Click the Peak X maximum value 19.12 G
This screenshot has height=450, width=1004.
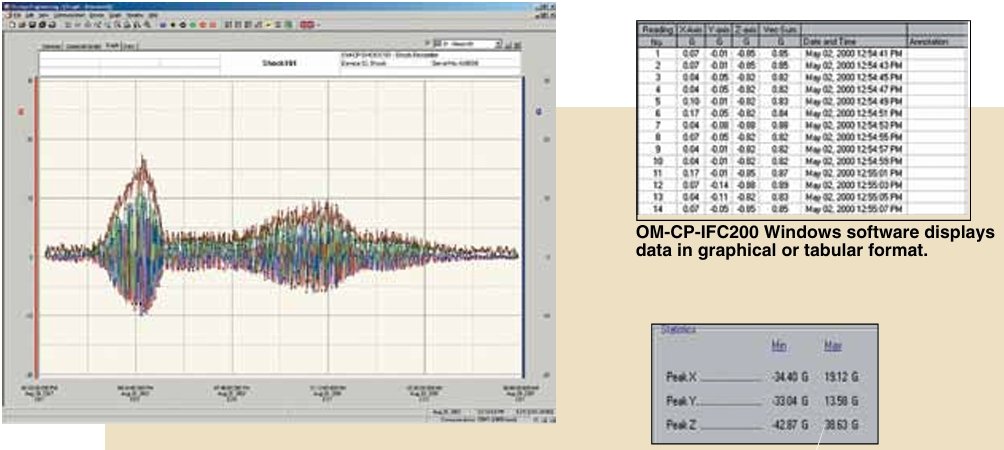click(x=840, y=377)
